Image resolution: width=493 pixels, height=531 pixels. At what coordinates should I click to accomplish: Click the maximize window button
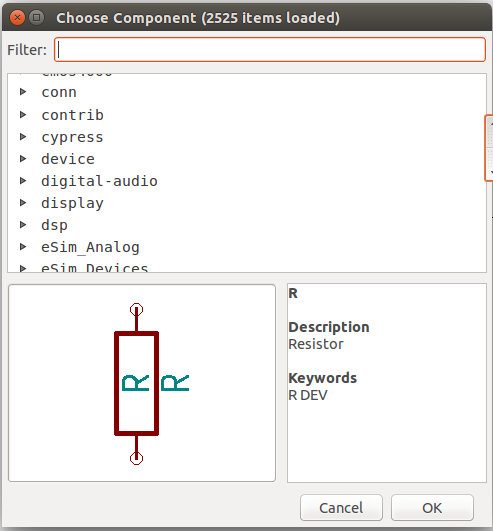click(37, 17)
